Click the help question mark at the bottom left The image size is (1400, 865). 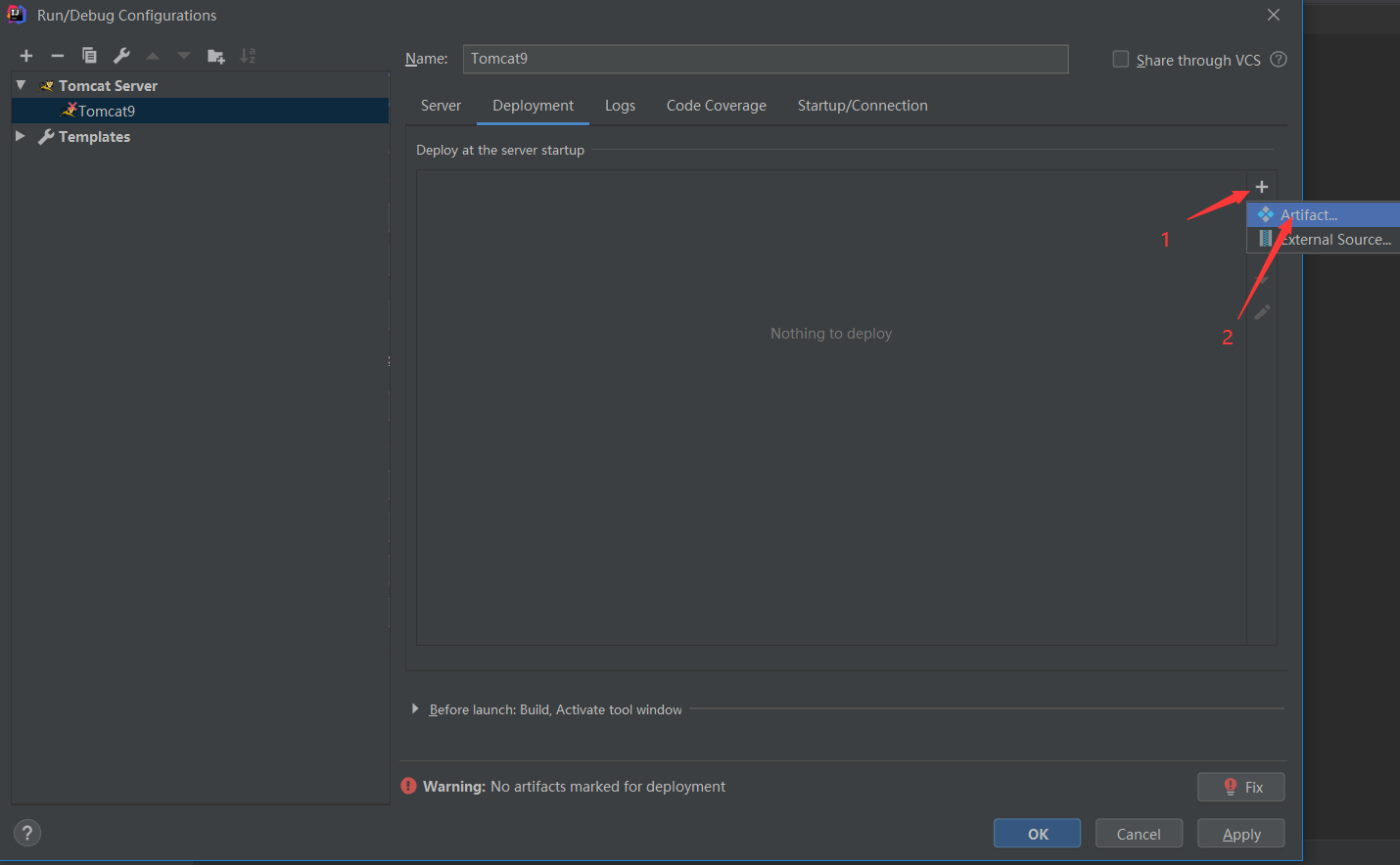[27, 833]
